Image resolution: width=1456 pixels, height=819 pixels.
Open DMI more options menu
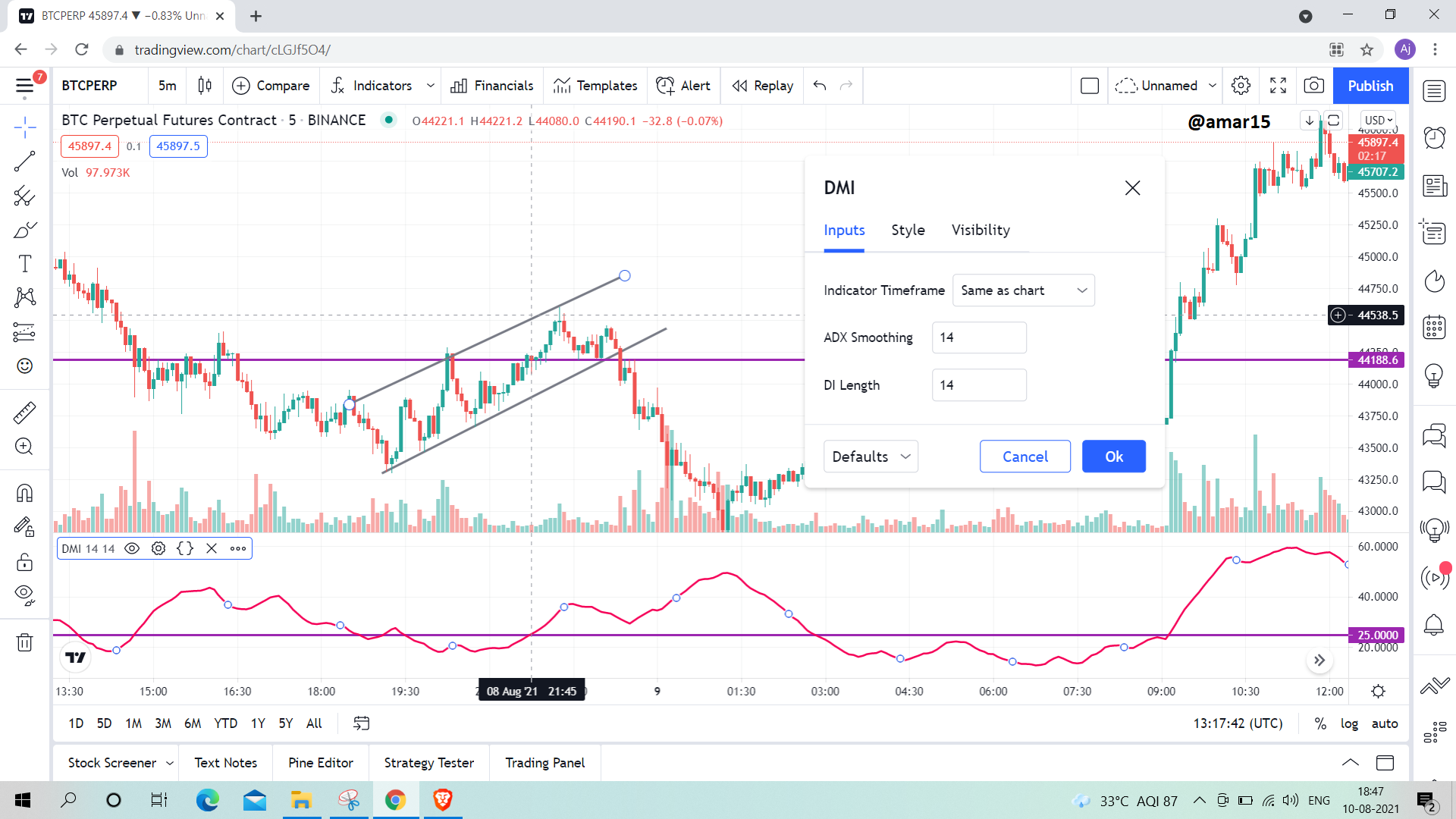coord(238,548)
